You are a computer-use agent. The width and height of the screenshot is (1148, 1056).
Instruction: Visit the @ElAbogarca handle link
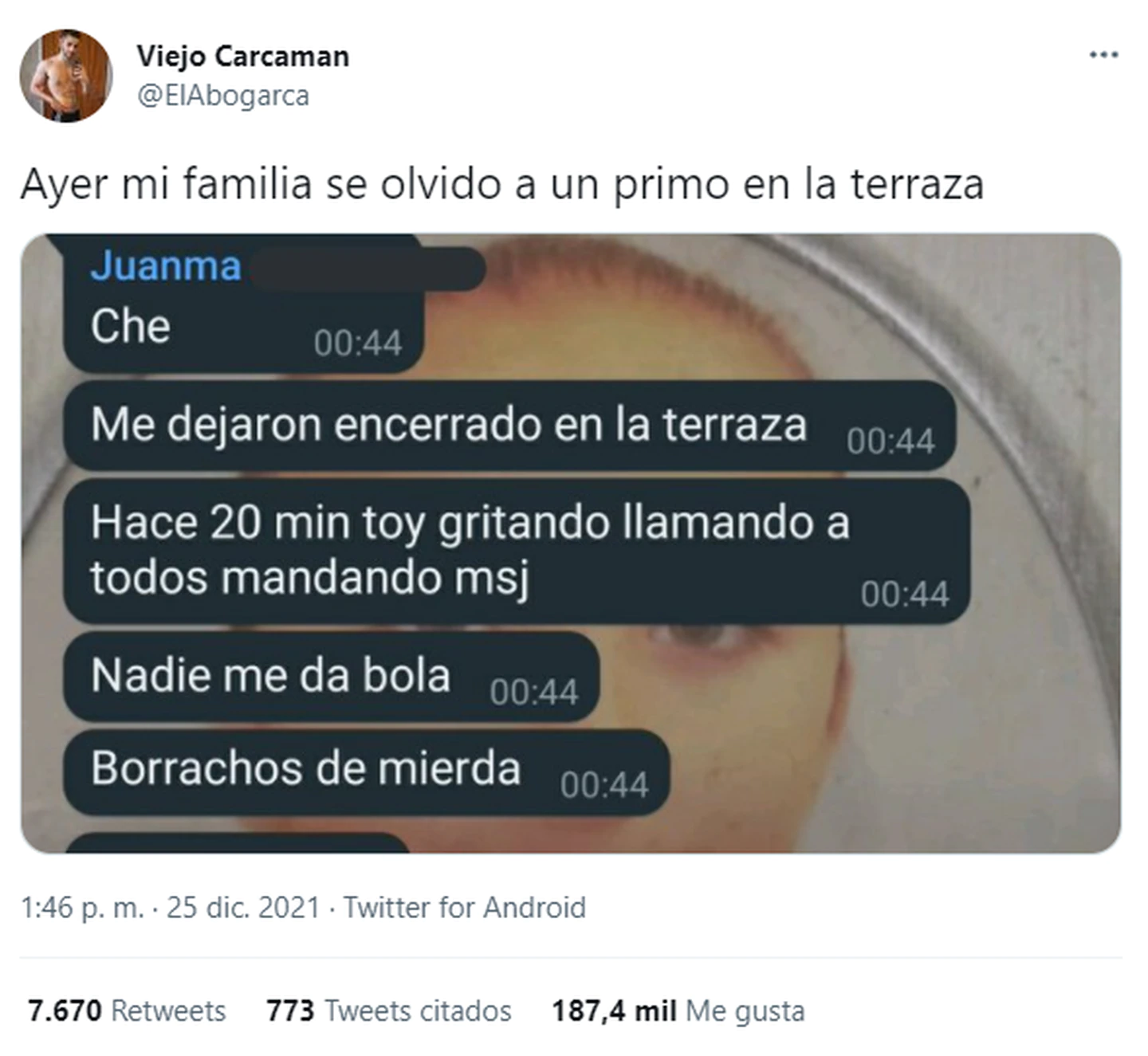222,96
